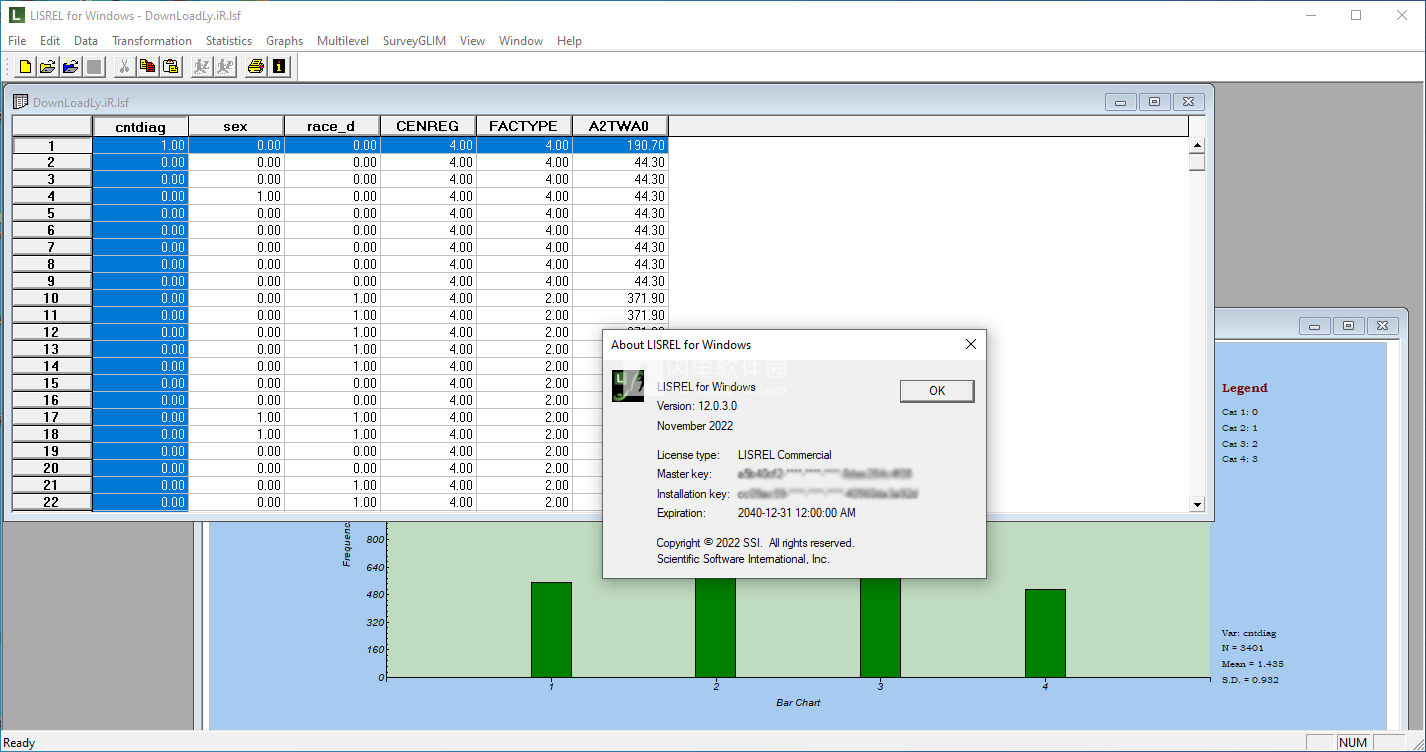Click the LISREL logo in About dialog
1426x752 pixels.
(x=628, y=385)
